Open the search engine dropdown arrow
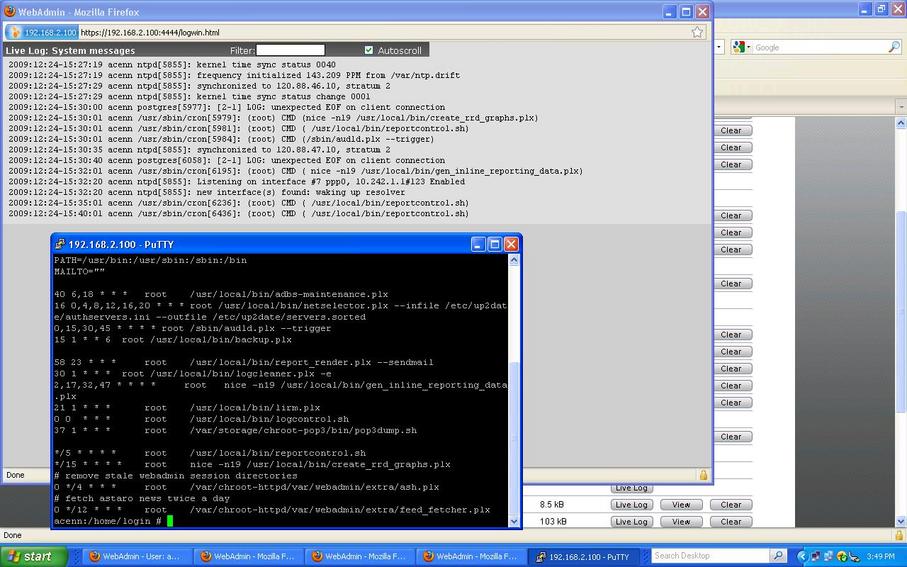The height and width of the screenshot is (567, 907). [x=749, y=47]
